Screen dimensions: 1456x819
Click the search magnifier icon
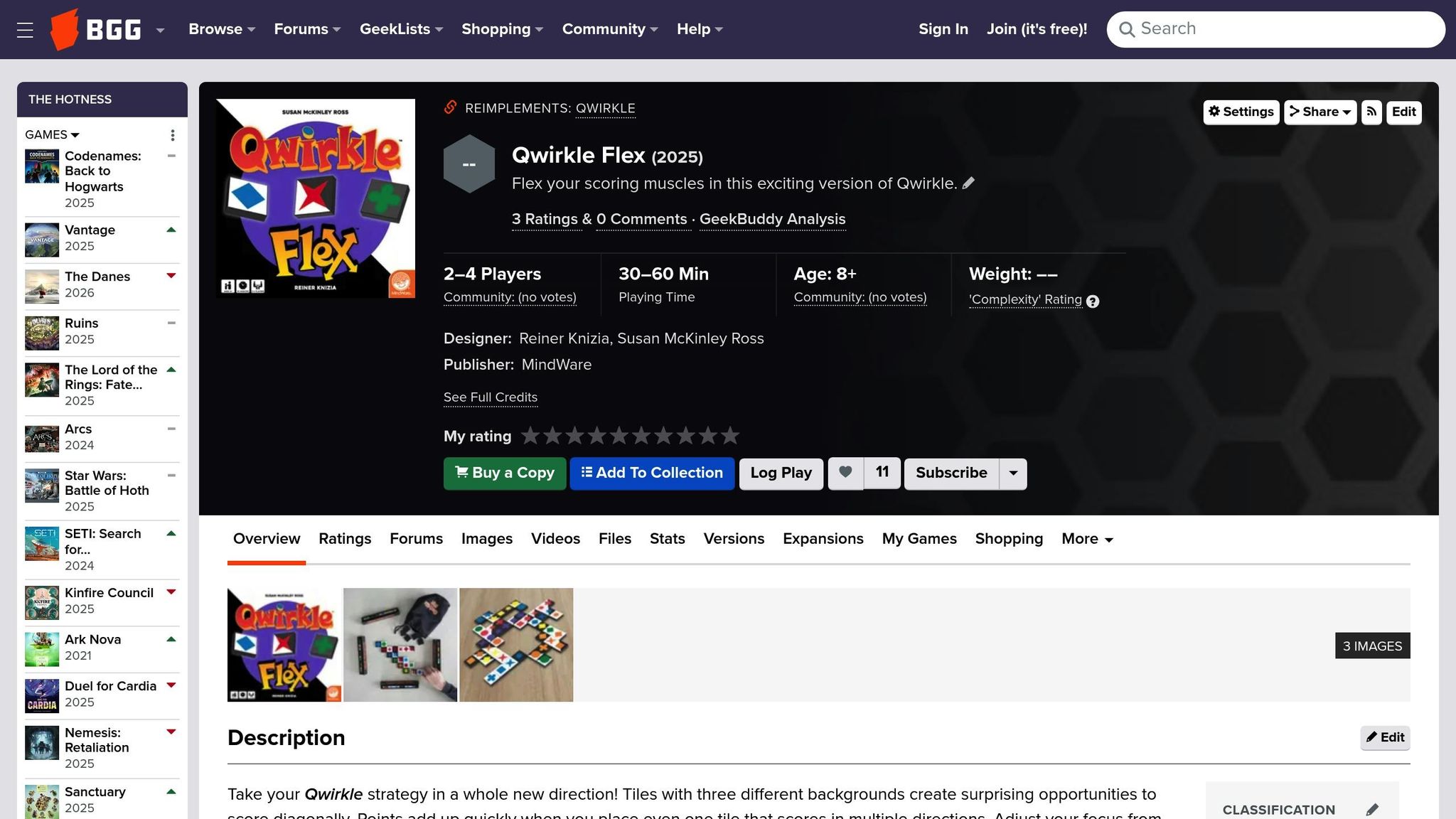[x=1126, y=29]
